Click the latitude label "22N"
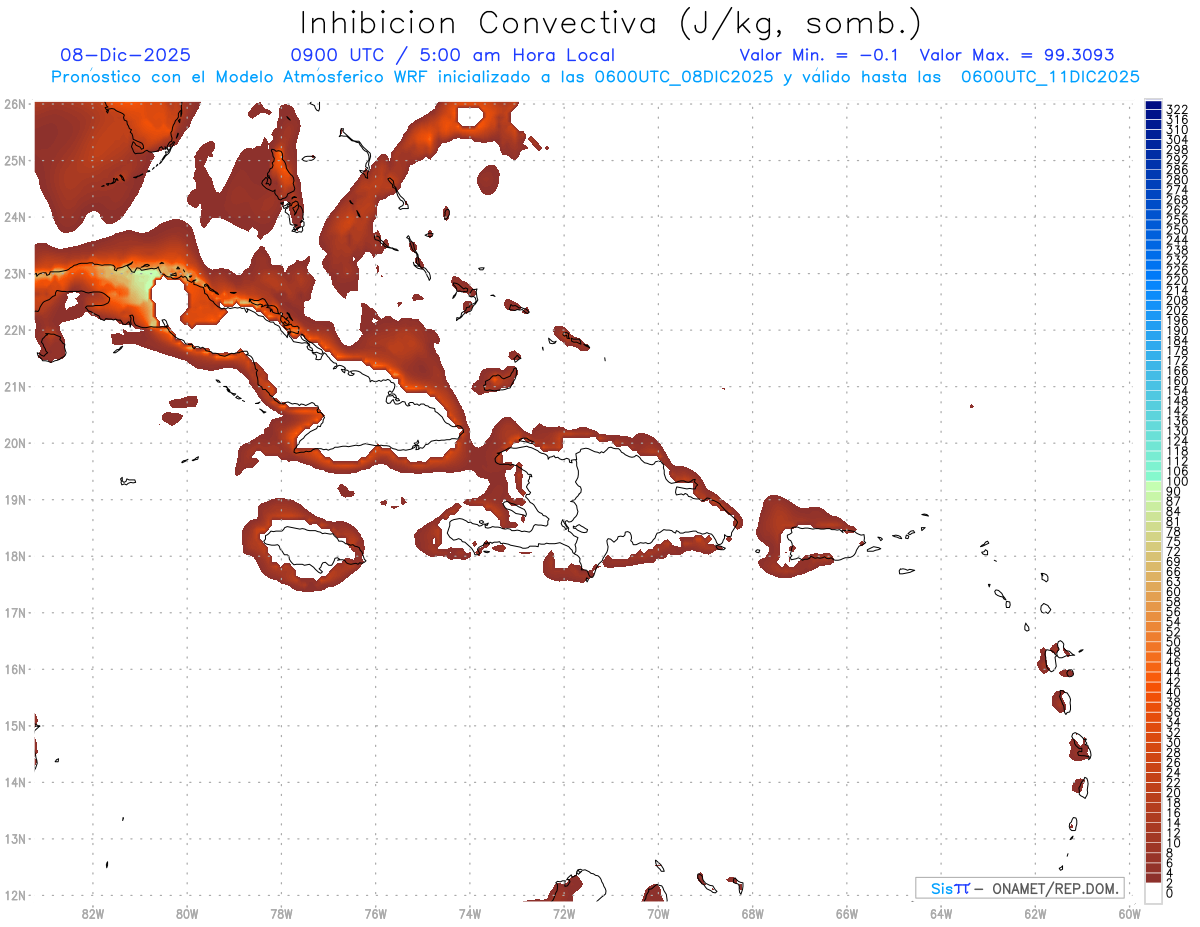Image resolution: width=1200 pixels, height=927 pixels. (x=14, y=330)
